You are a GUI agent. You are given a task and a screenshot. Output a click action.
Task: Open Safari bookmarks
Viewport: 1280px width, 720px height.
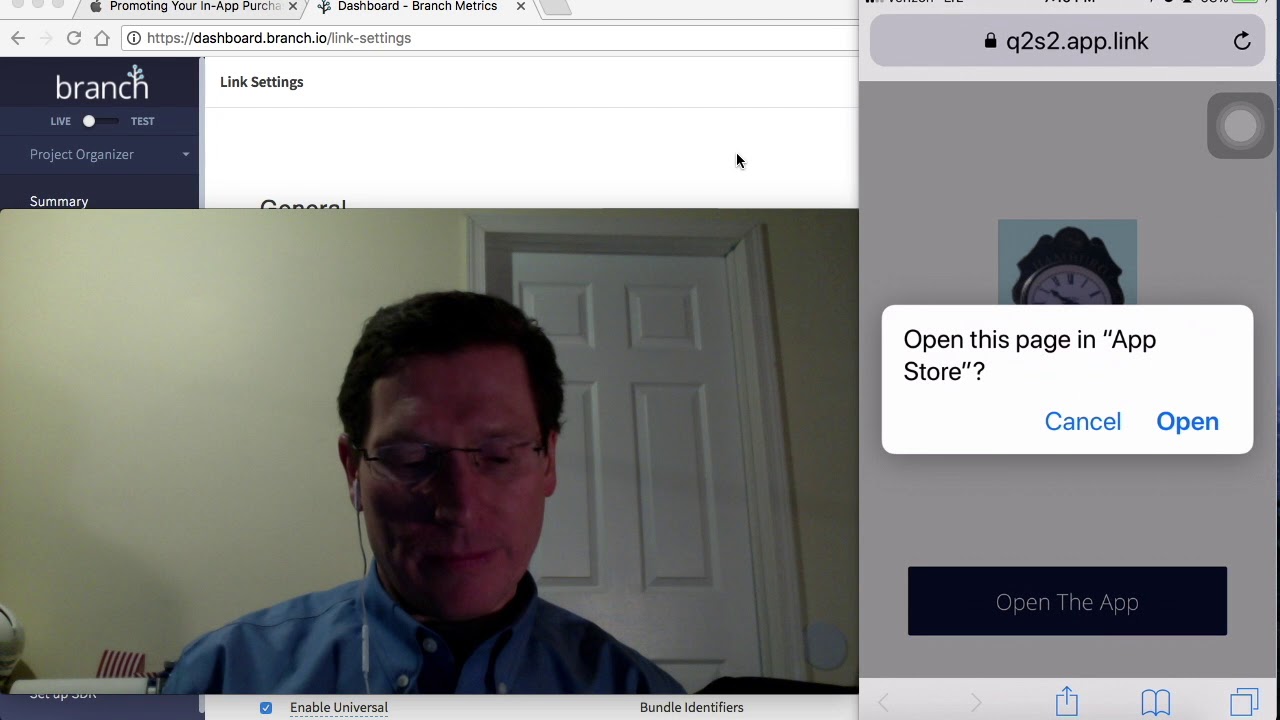point(1156,702)
